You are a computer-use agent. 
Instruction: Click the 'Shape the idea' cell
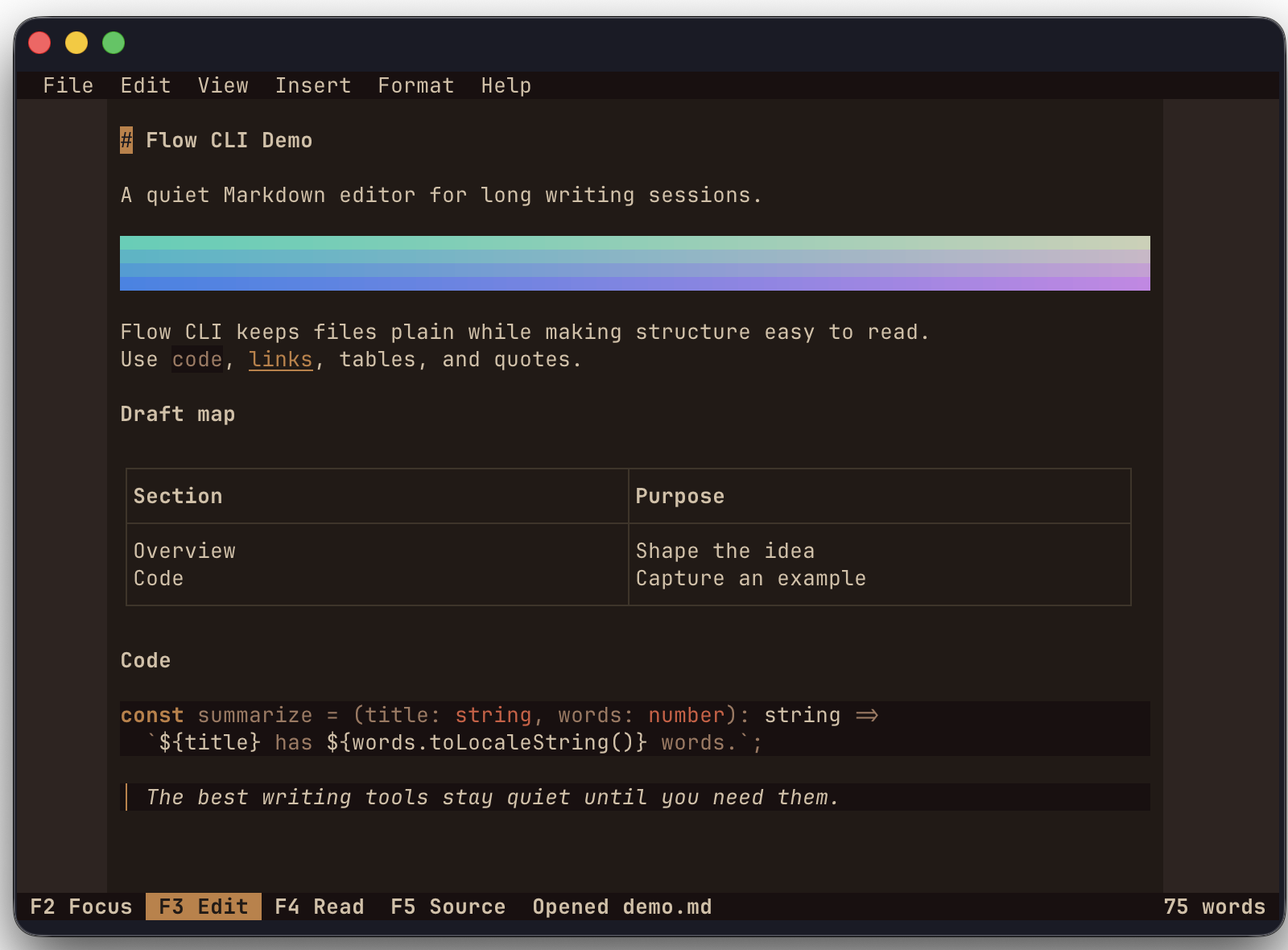[x=725, y=551]
